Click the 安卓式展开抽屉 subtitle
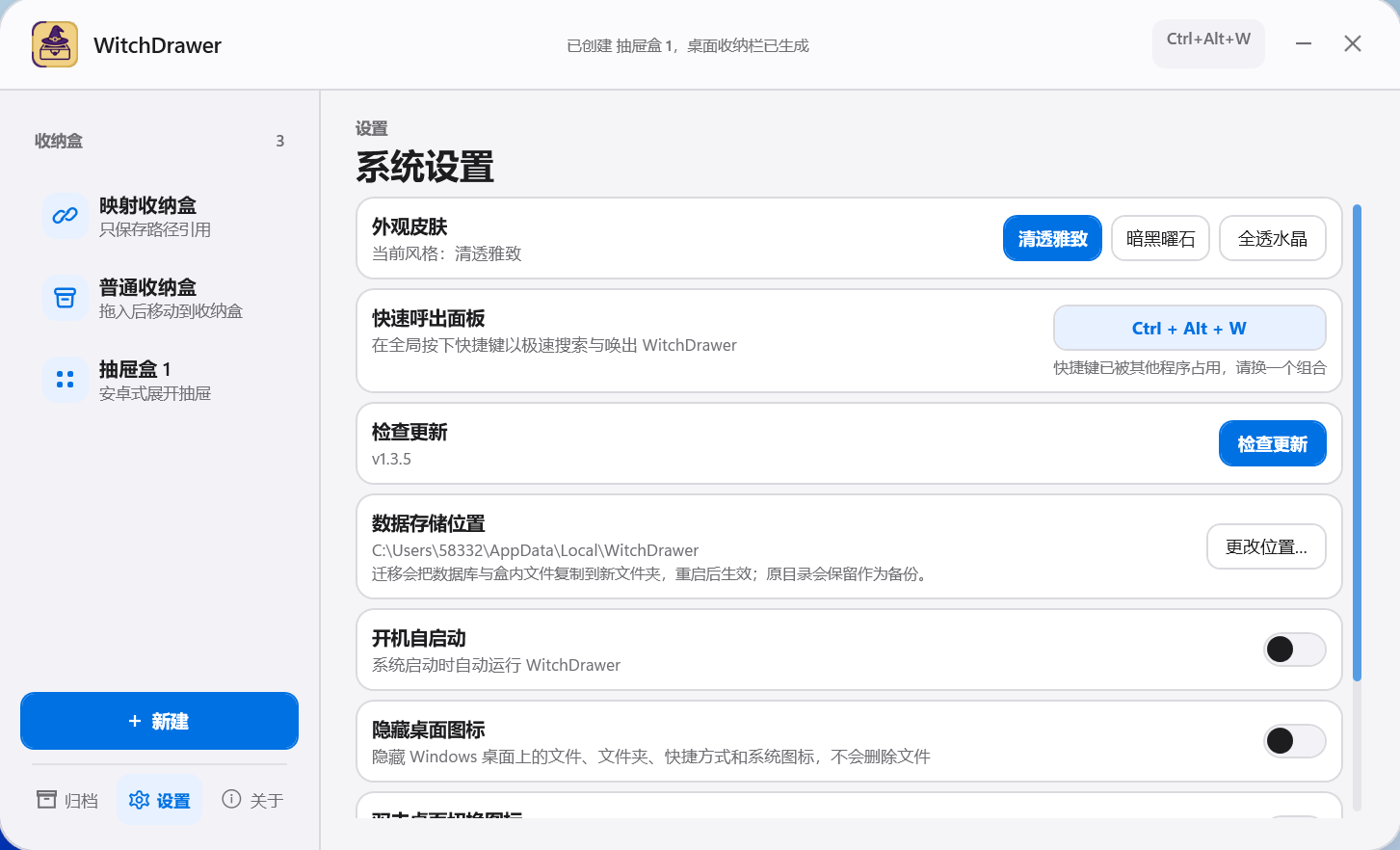 click(154, 393)
